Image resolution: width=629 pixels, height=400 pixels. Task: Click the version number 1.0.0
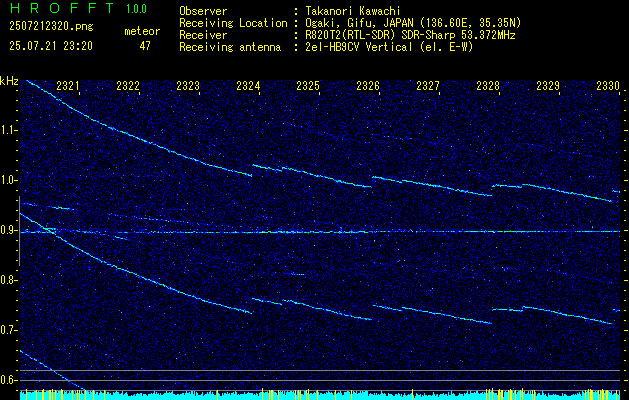pyautogui.click(x=136, y=9)
